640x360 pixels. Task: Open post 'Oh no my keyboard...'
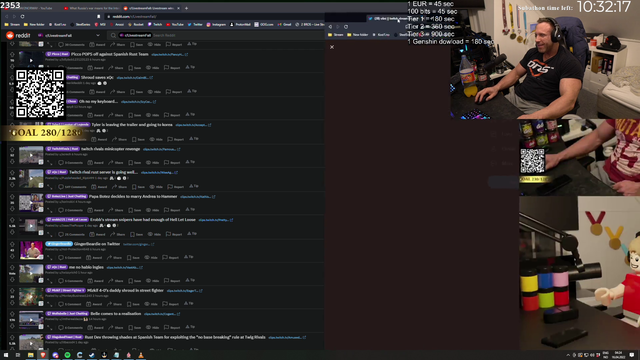point(98,101)
